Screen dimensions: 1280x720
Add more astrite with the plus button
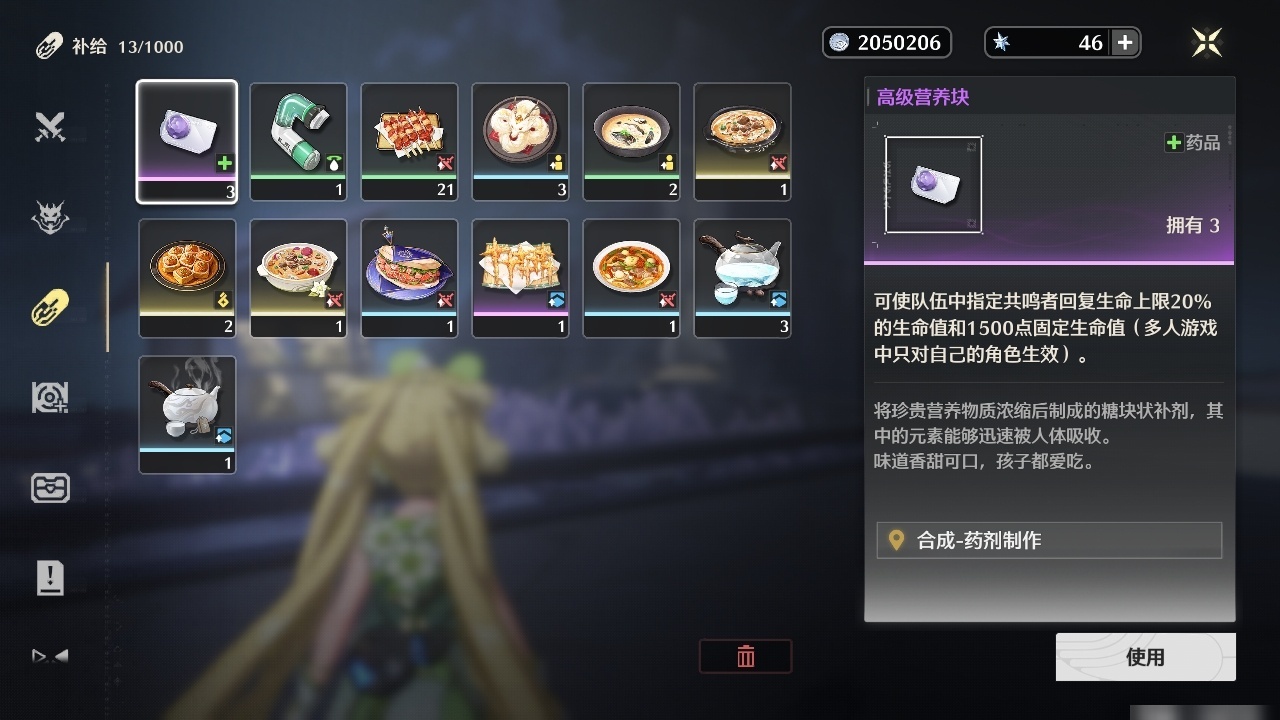pos(1125,42)
